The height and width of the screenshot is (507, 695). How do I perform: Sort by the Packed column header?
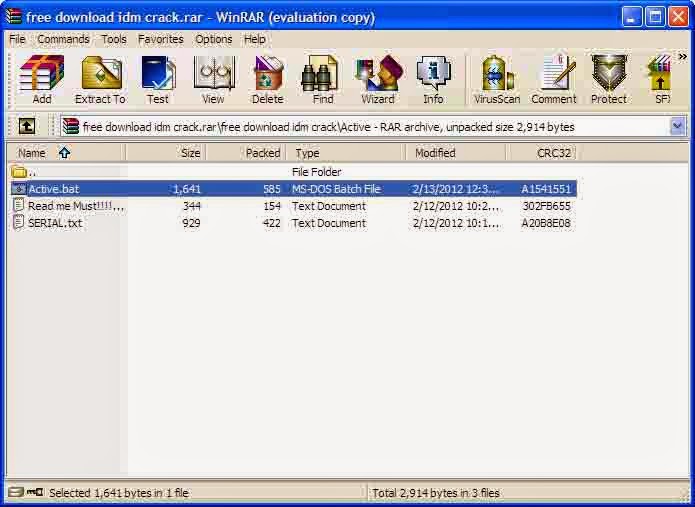(246, 153)
